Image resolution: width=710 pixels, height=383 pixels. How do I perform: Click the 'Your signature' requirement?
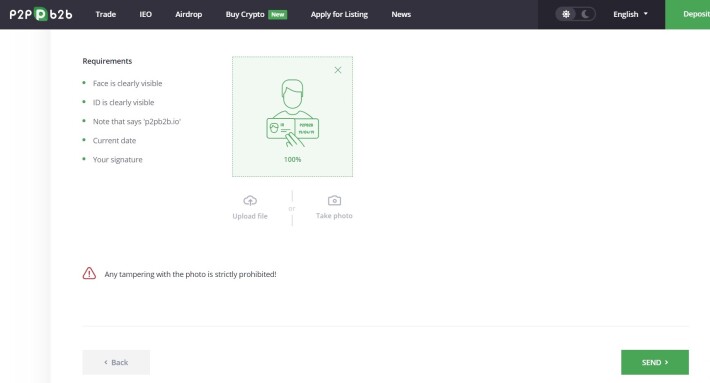coord(117,159)
